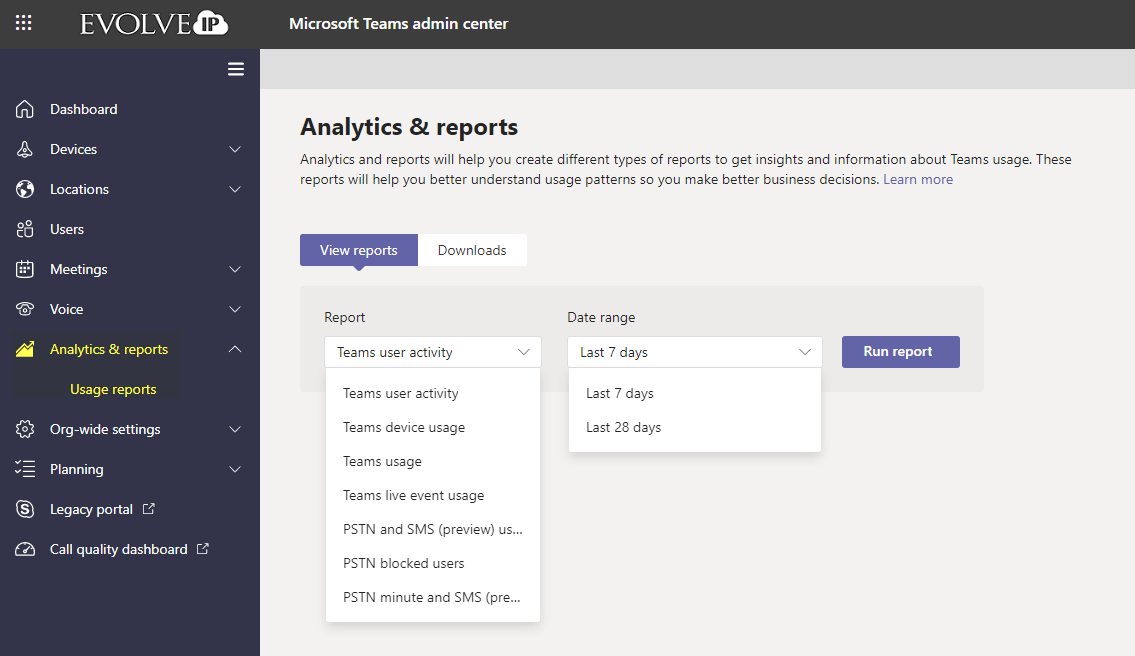Switch to the Downloads tab
Screen dimensions: 1135x656
click(472, 250)
